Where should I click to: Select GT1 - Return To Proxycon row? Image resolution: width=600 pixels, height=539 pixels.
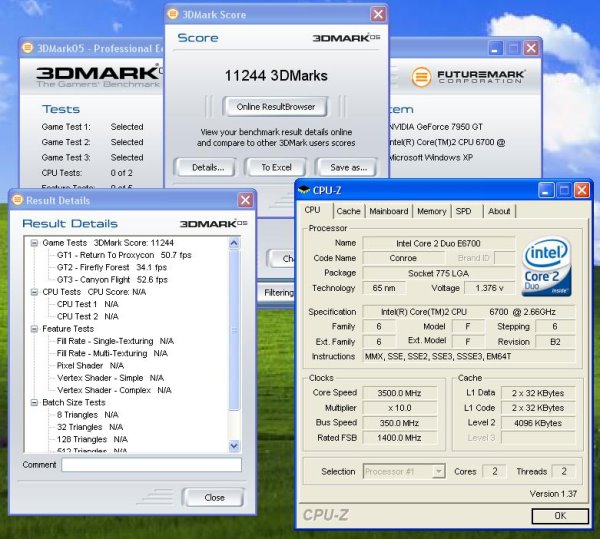(124, 255)
